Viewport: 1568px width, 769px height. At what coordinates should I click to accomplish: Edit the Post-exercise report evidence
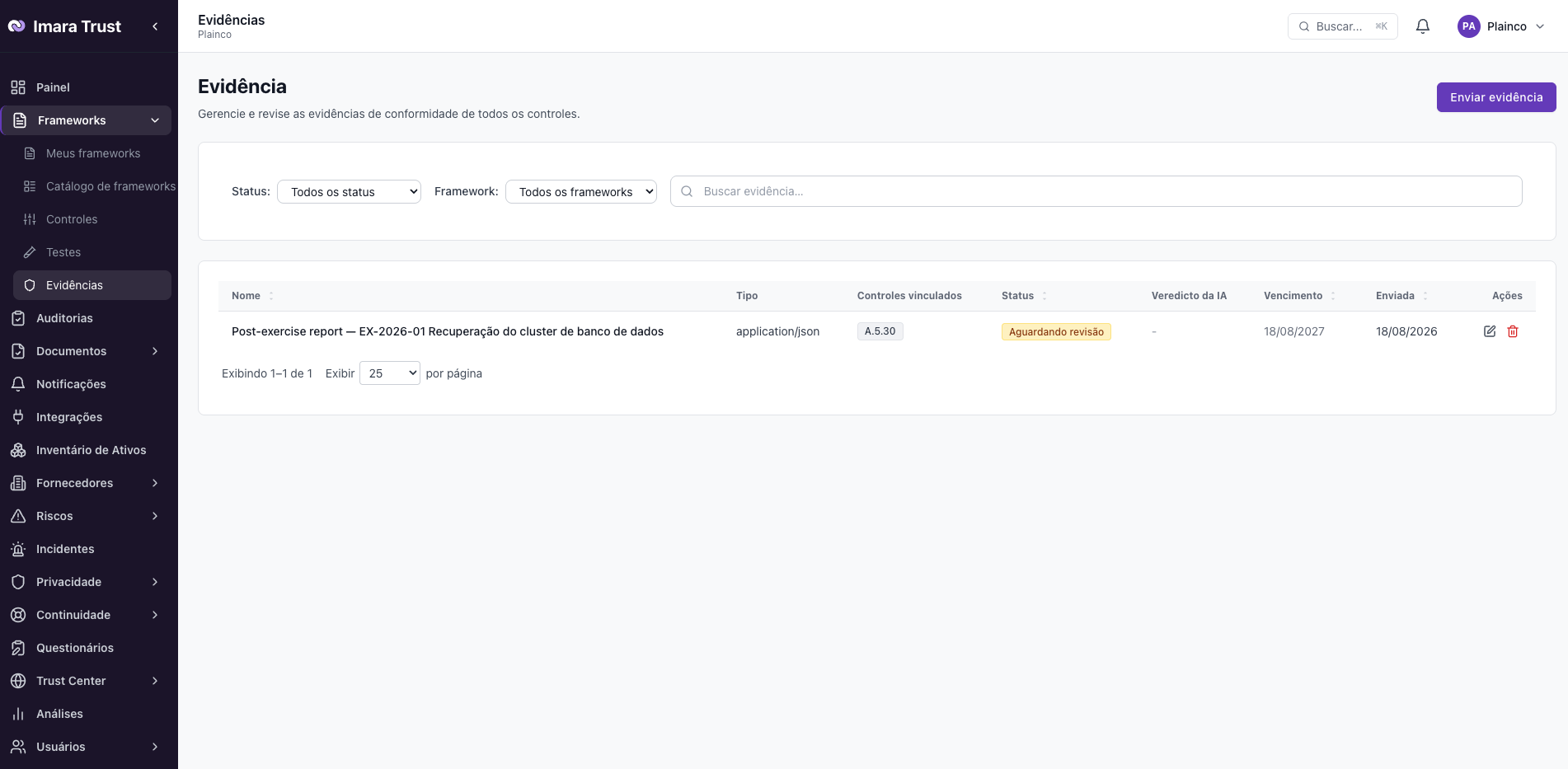coord(1490,331)
